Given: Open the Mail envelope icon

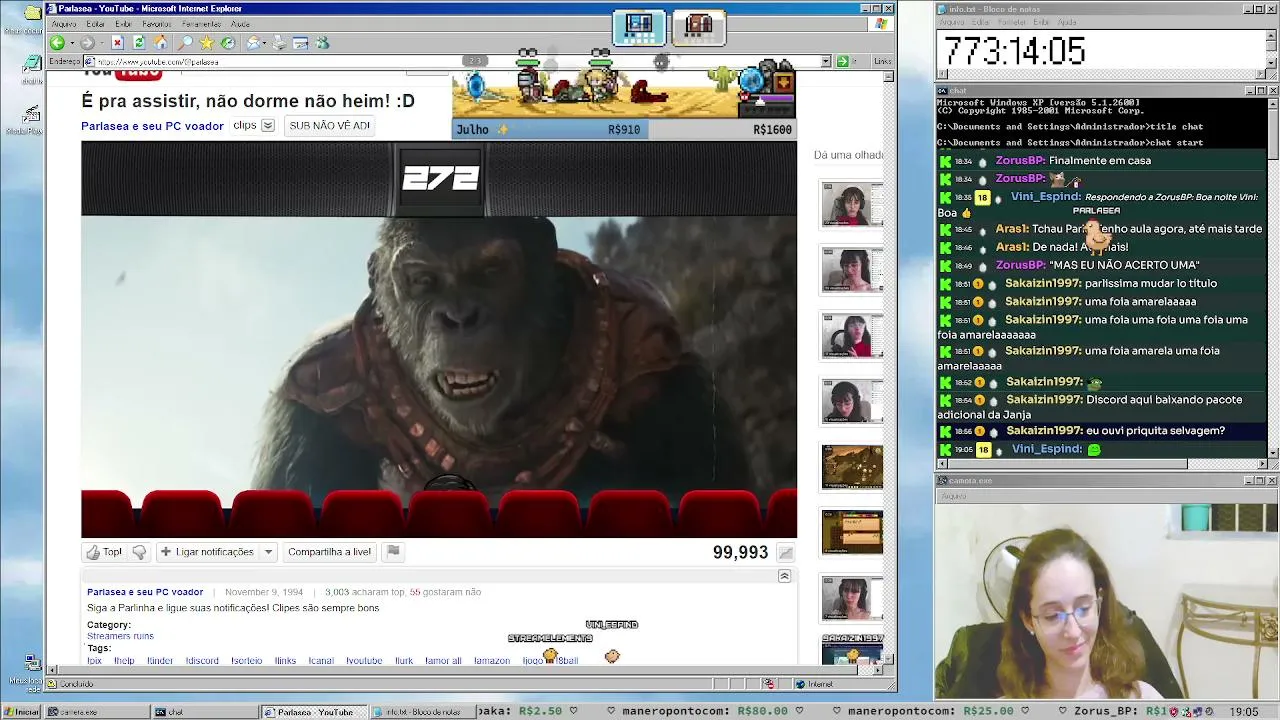Looking at the screenshot, I should pyautogui.click(x=254, y=43).
